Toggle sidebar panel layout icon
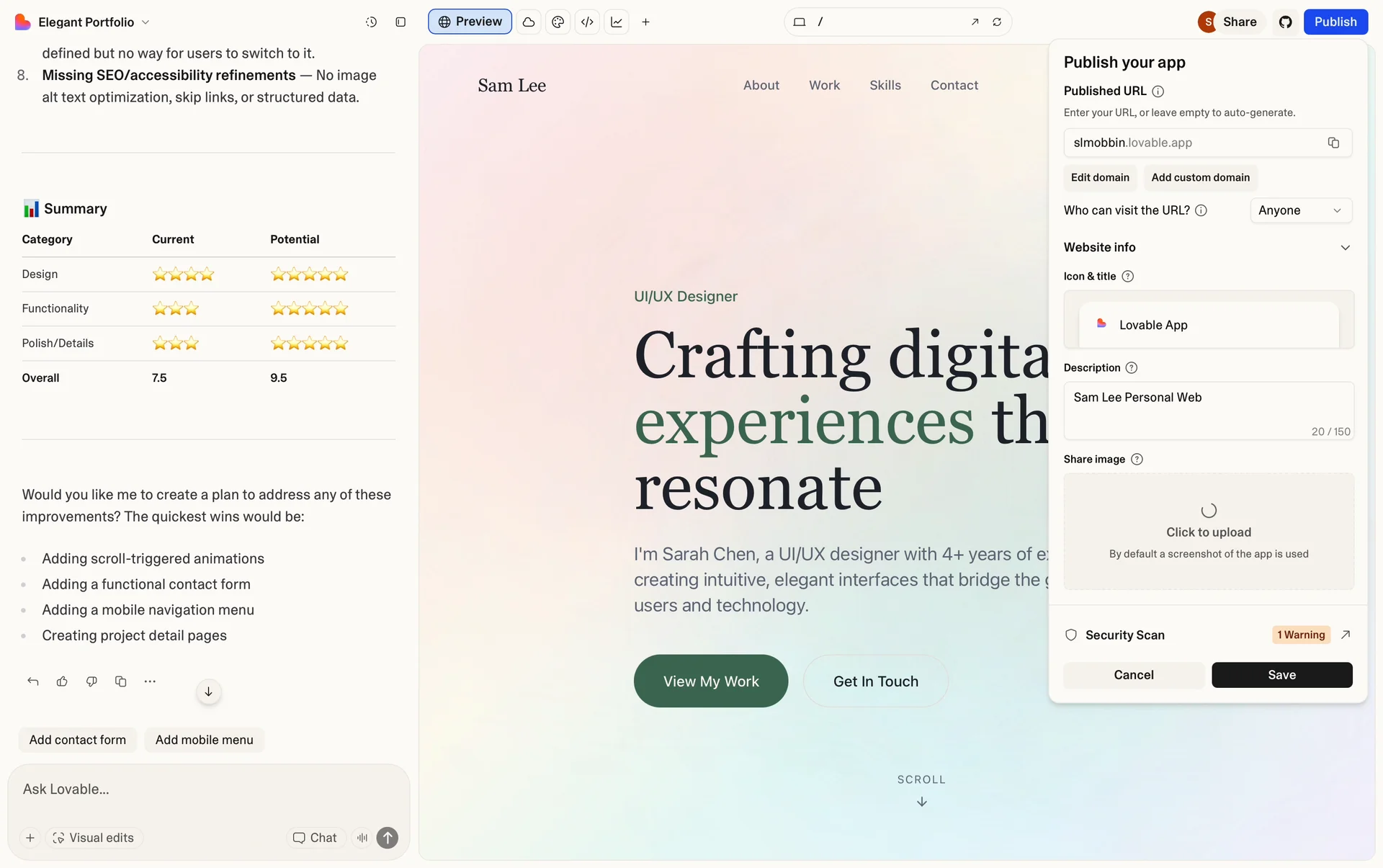1383x868 pixels. pyautogui.click(x=400, y=22)
